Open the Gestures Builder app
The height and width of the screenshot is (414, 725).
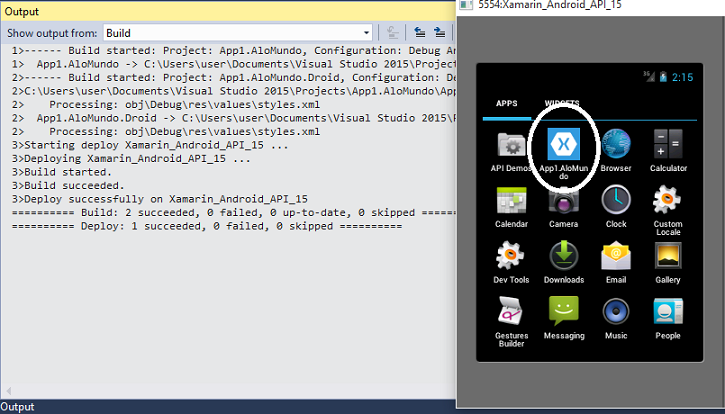click(x=511, y=321)
